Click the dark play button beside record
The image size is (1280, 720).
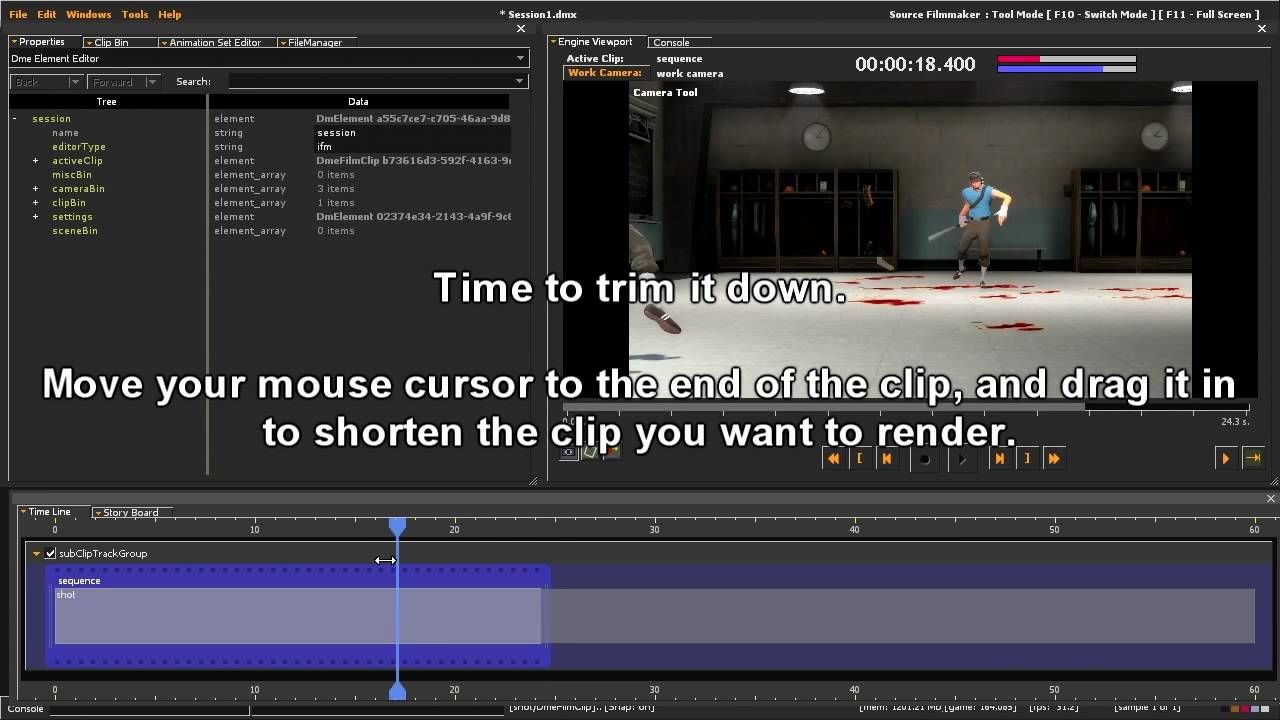pyautogui.click(x=962, y=459)
